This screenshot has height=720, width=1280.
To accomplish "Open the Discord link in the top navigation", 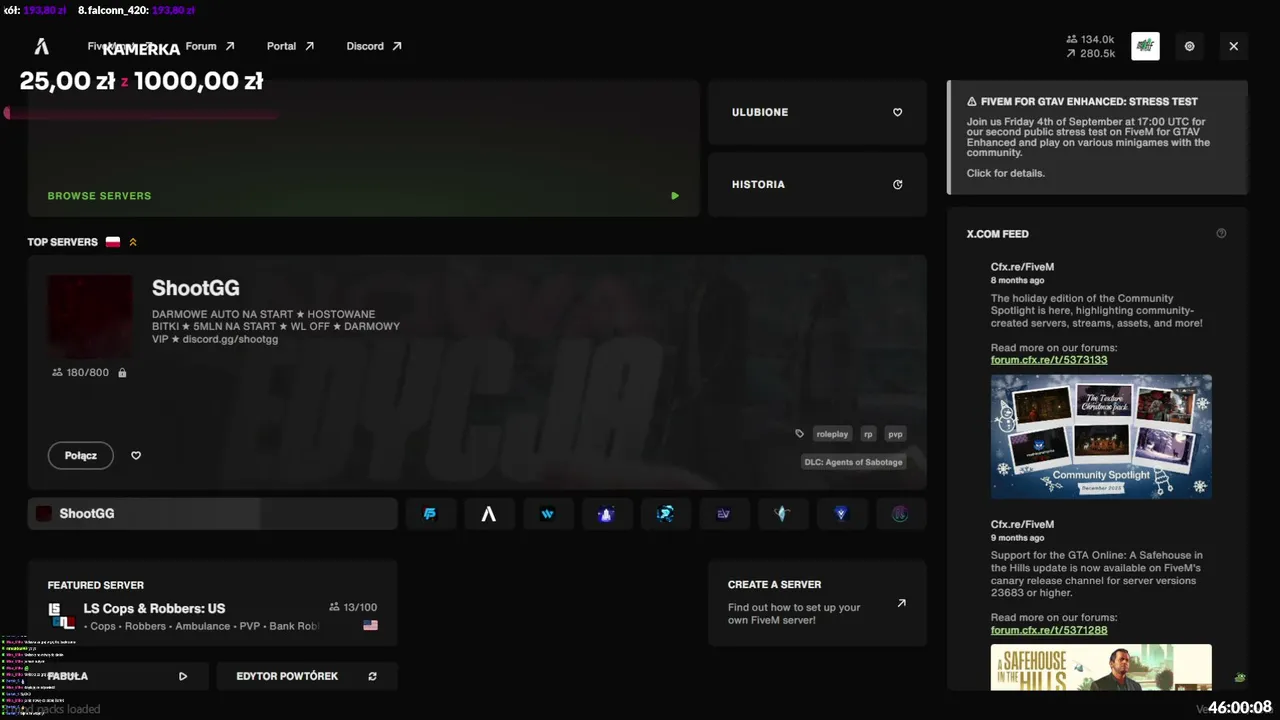I will click(x=374, y=46).
